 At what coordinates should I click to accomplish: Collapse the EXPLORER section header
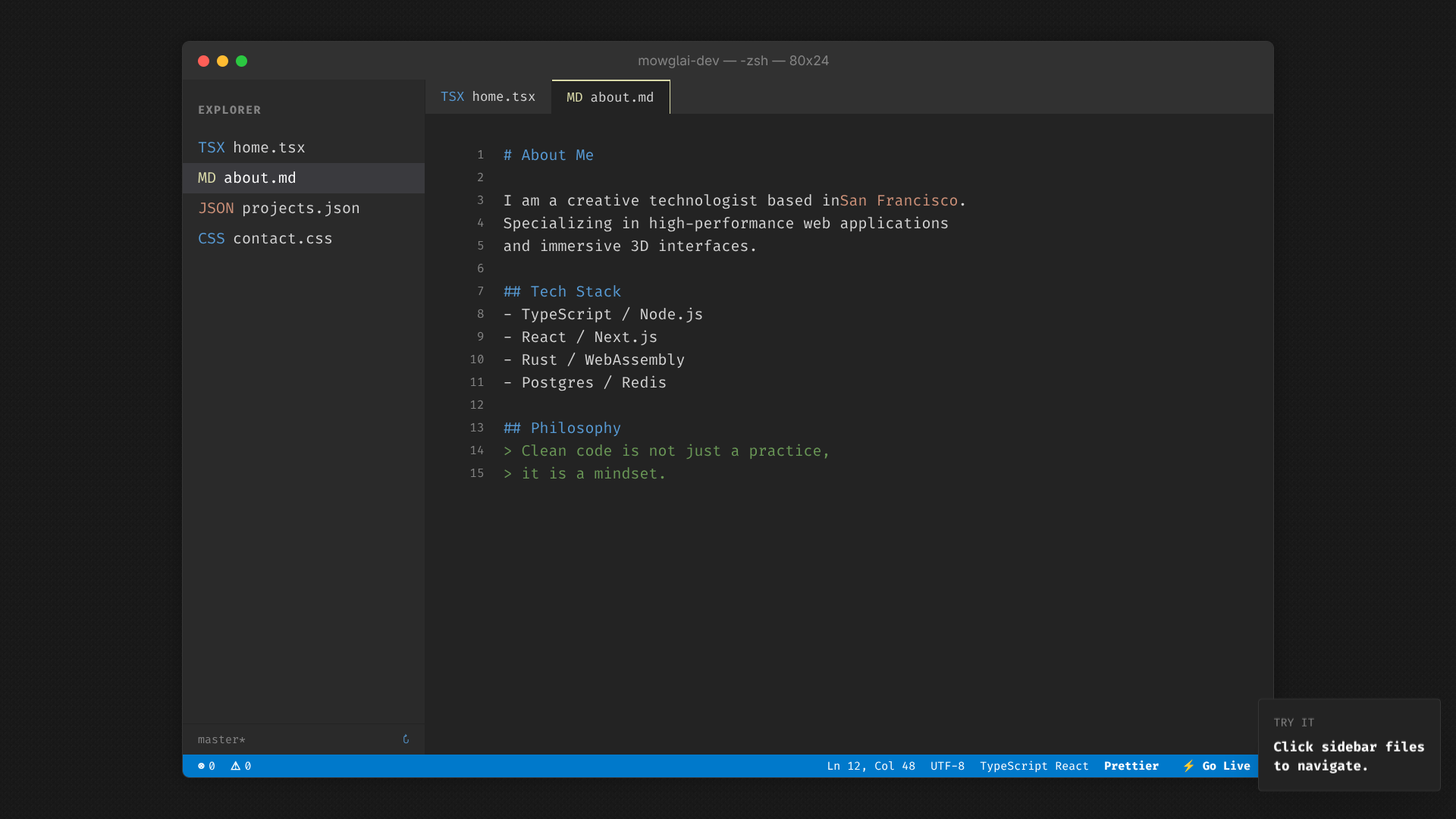[x=229, y=110]
